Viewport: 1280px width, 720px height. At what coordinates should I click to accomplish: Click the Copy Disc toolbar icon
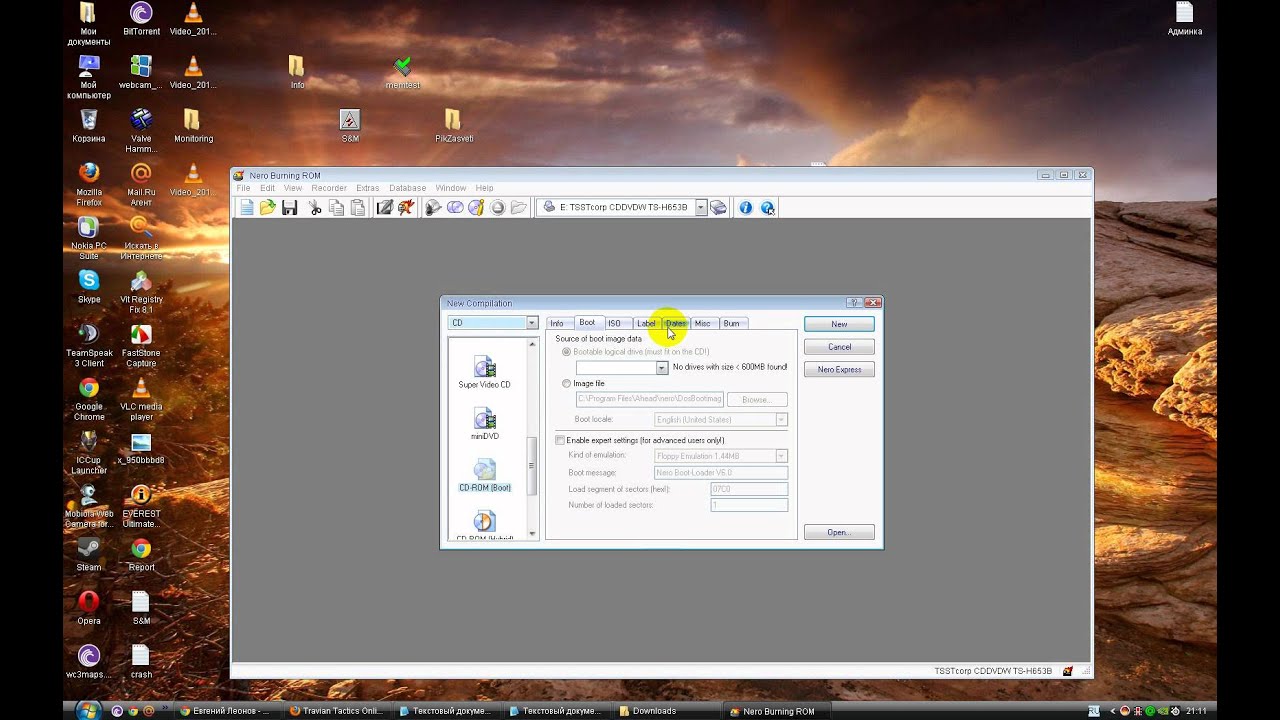455,208
